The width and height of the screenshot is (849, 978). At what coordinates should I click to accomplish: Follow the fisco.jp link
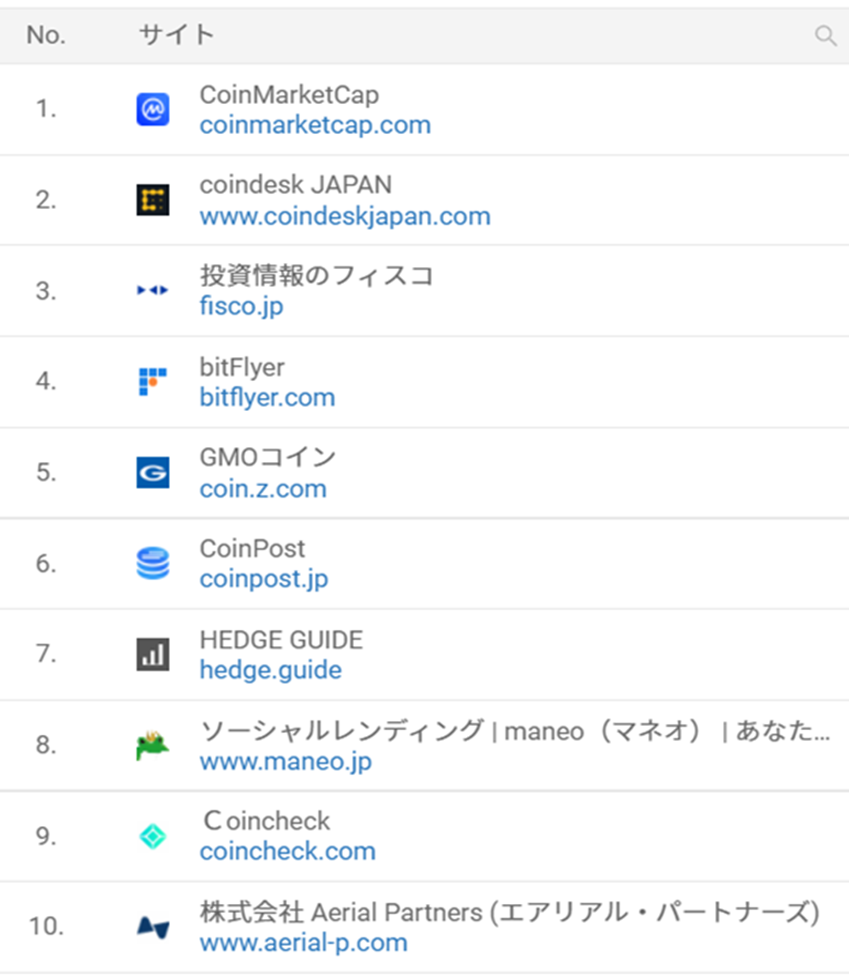tap(240, 307)
